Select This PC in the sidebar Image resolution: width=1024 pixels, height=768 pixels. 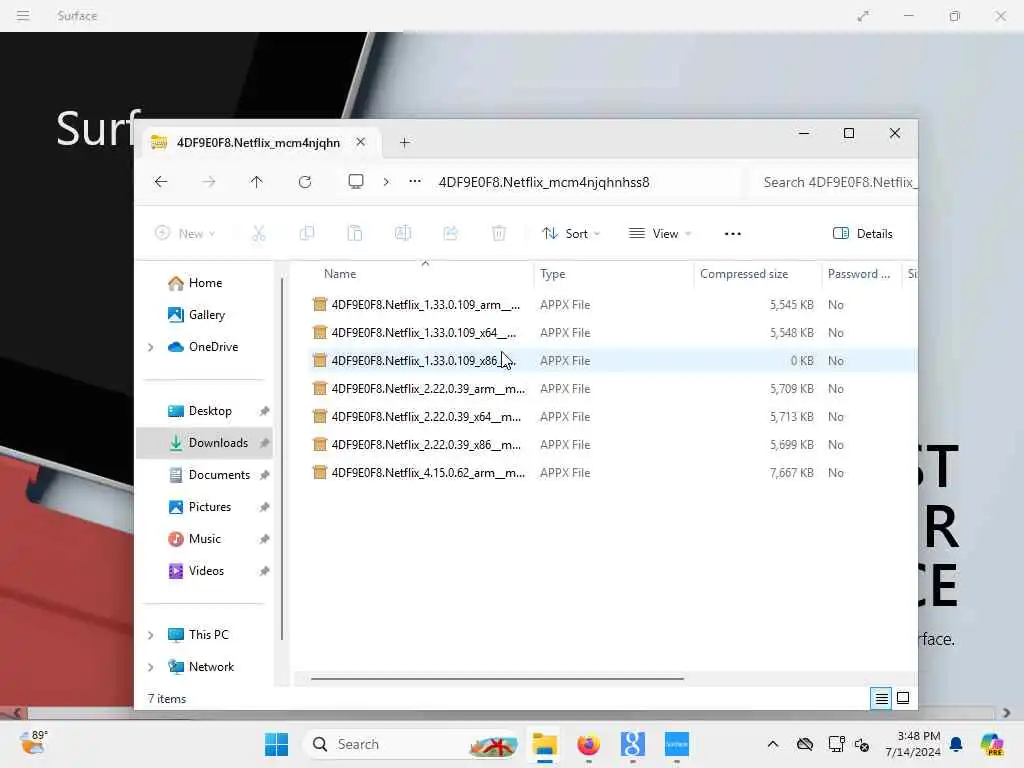208,635
